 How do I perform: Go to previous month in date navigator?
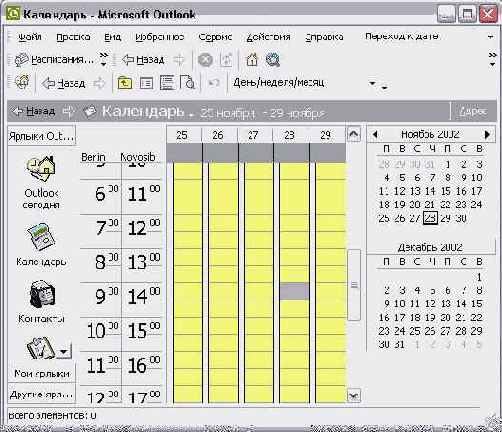tap(375, 134)
